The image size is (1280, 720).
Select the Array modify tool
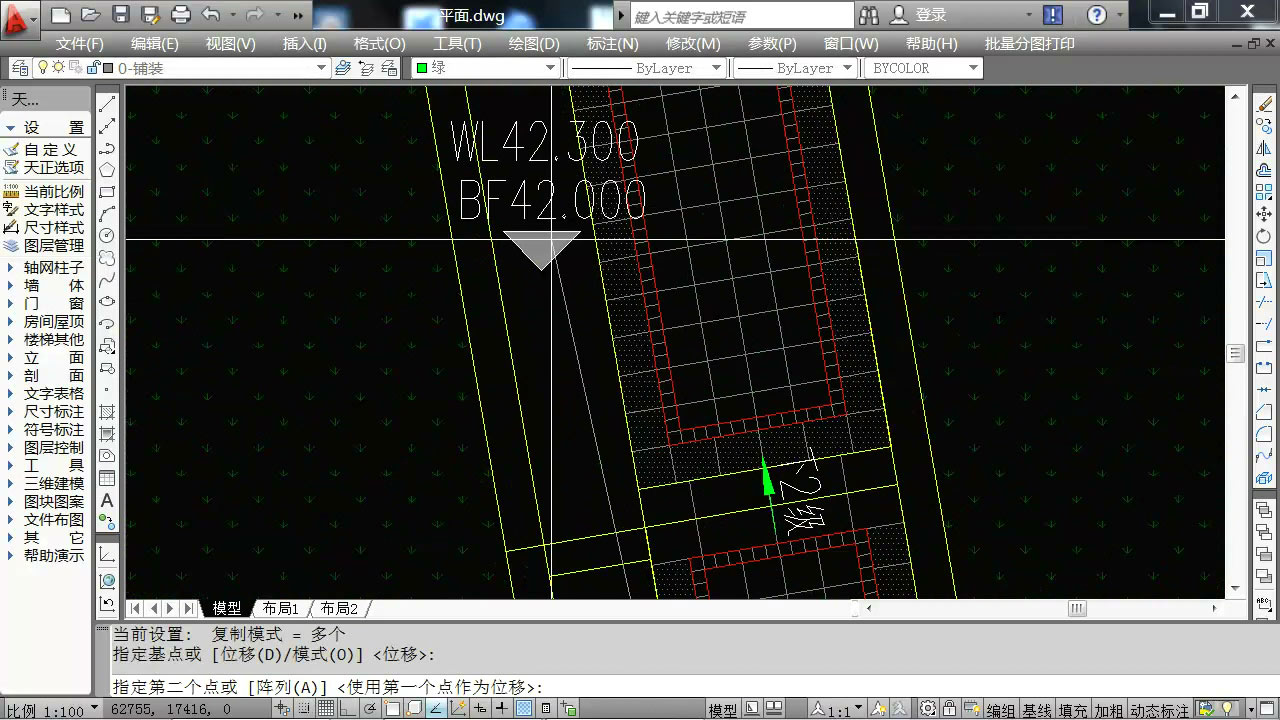[x=1264, y=192]
